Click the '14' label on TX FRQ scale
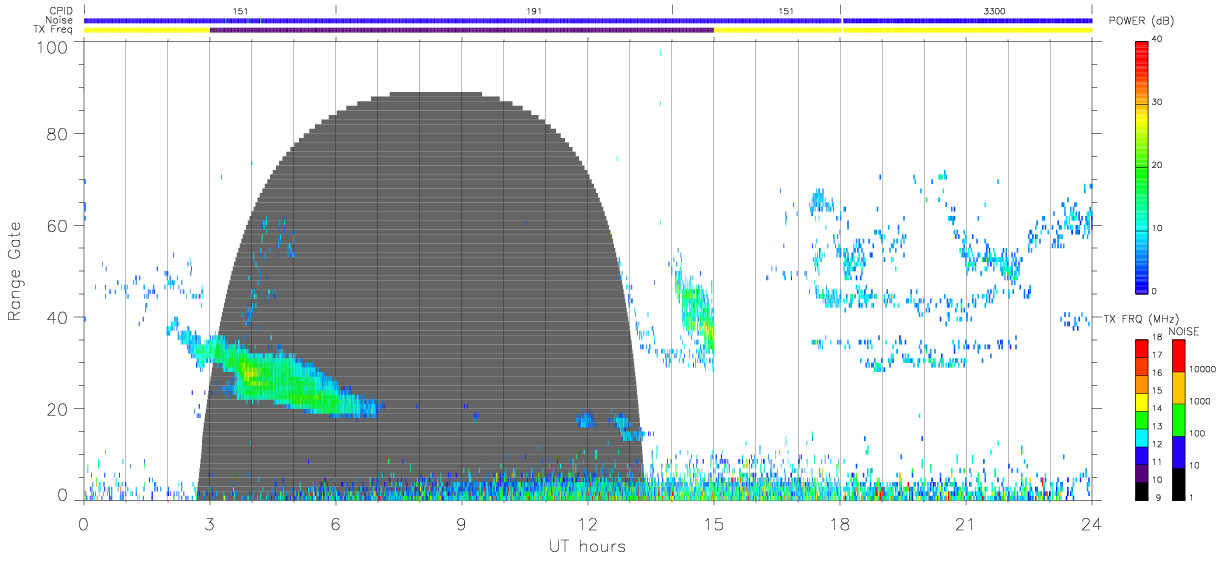 click(1158, 408)
